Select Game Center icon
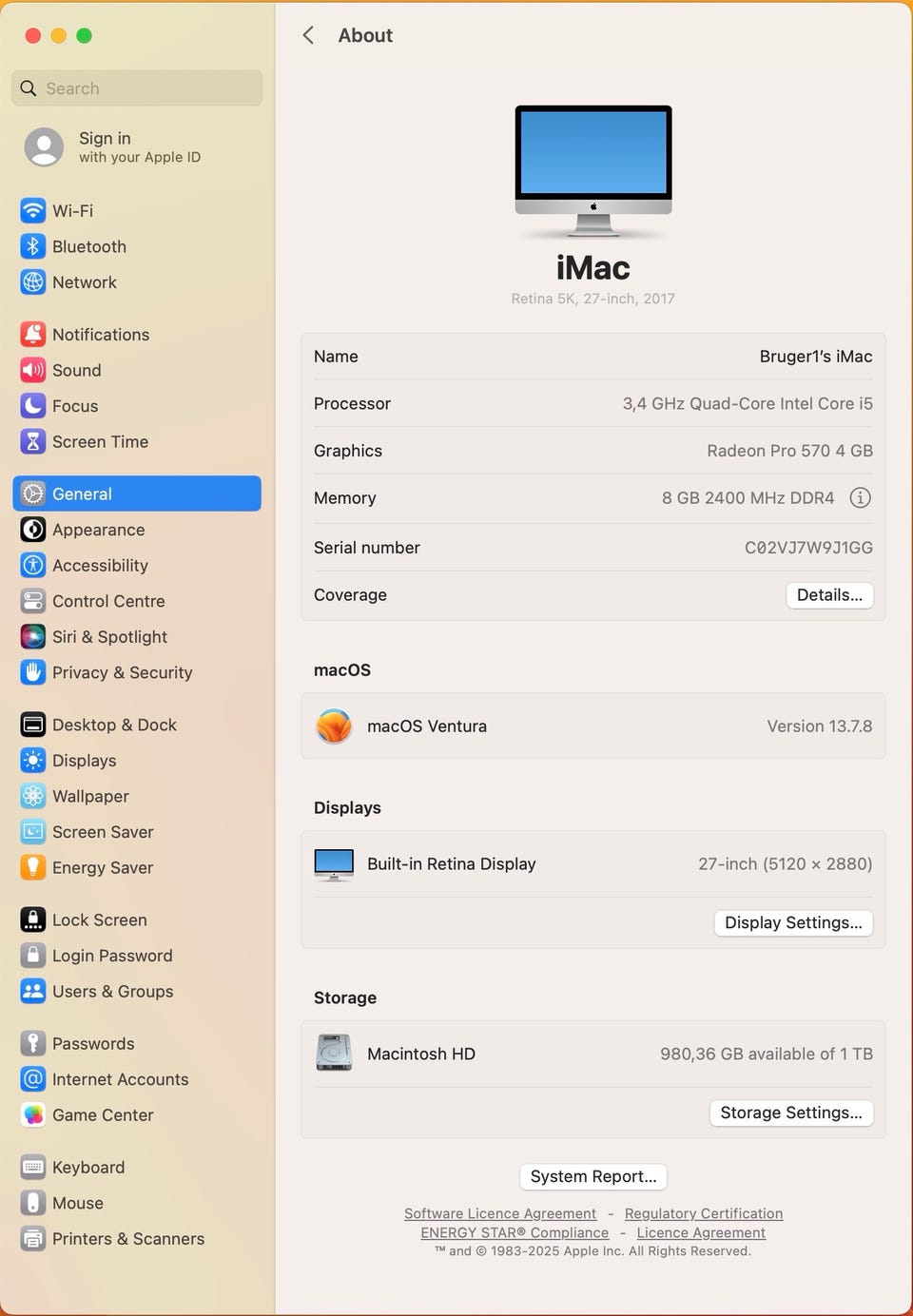The width and height of the screenshot is (913, 1316). 33,1114
